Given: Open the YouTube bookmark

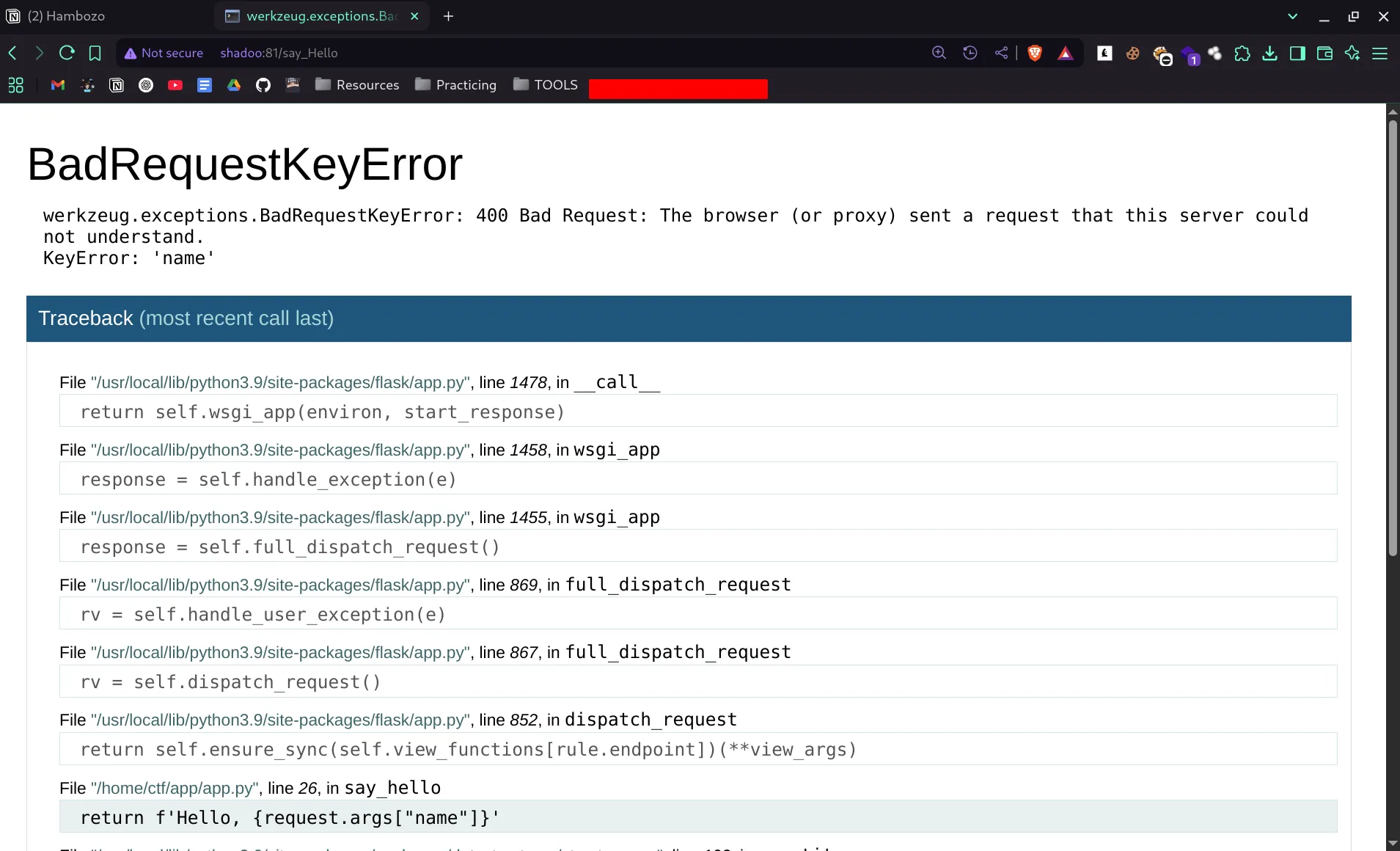Looking at the screenshot, I should [175, 85].
